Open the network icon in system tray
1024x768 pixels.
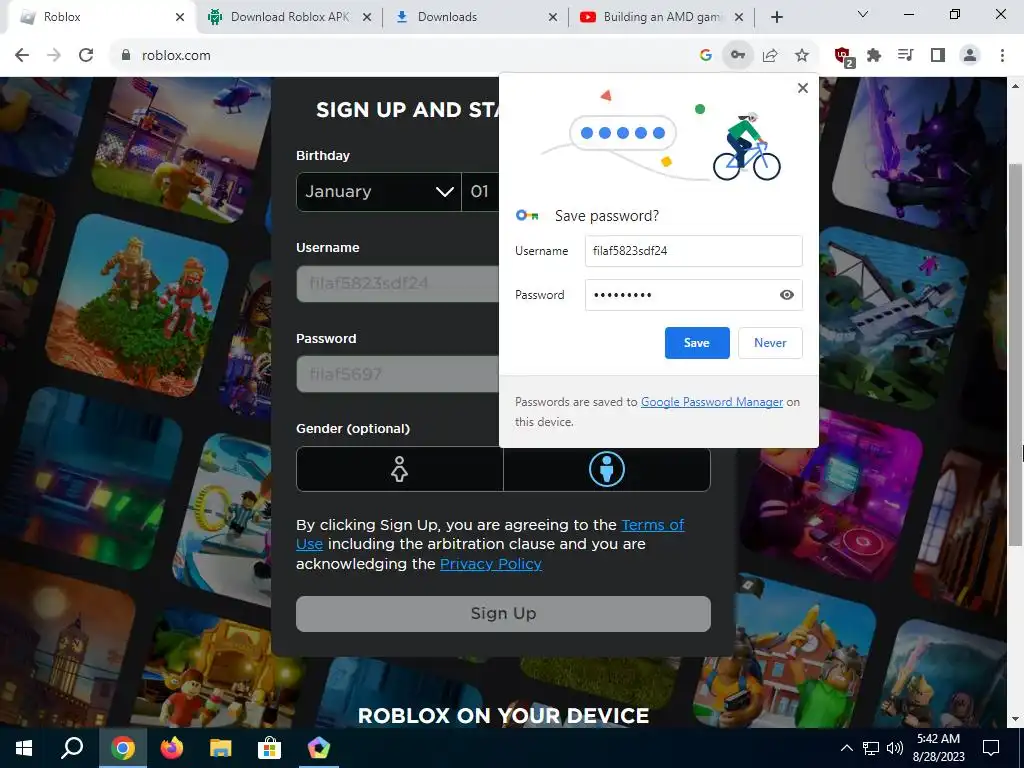[871, 748]
